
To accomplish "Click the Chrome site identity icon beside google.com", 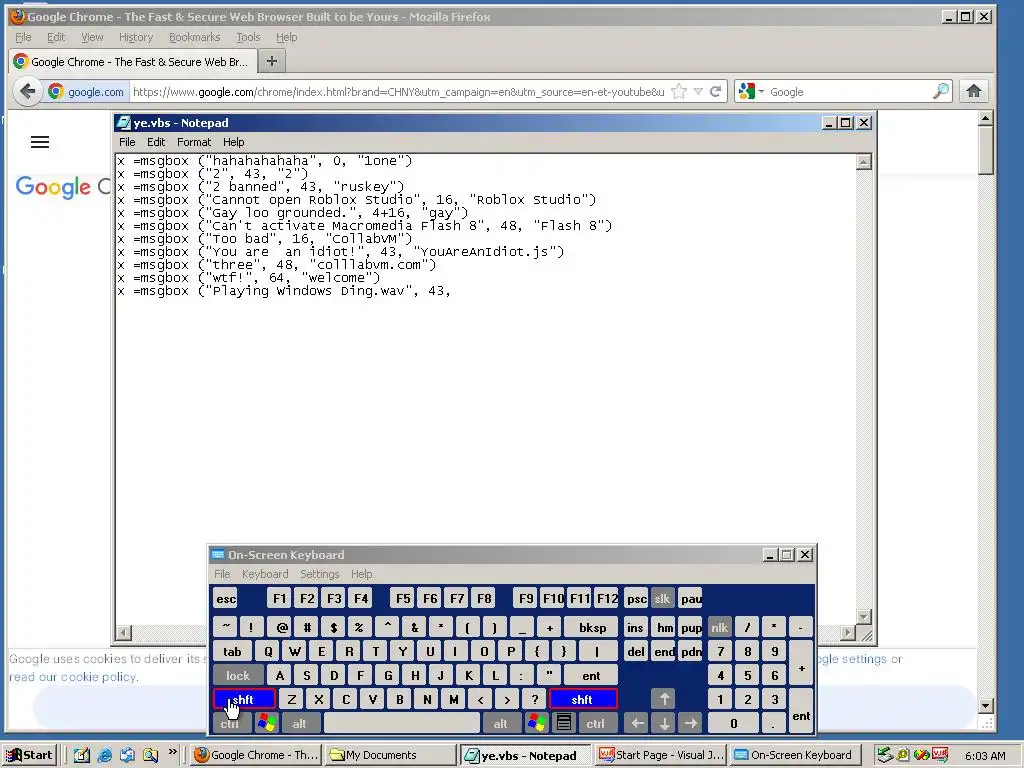I will point(56,91).
